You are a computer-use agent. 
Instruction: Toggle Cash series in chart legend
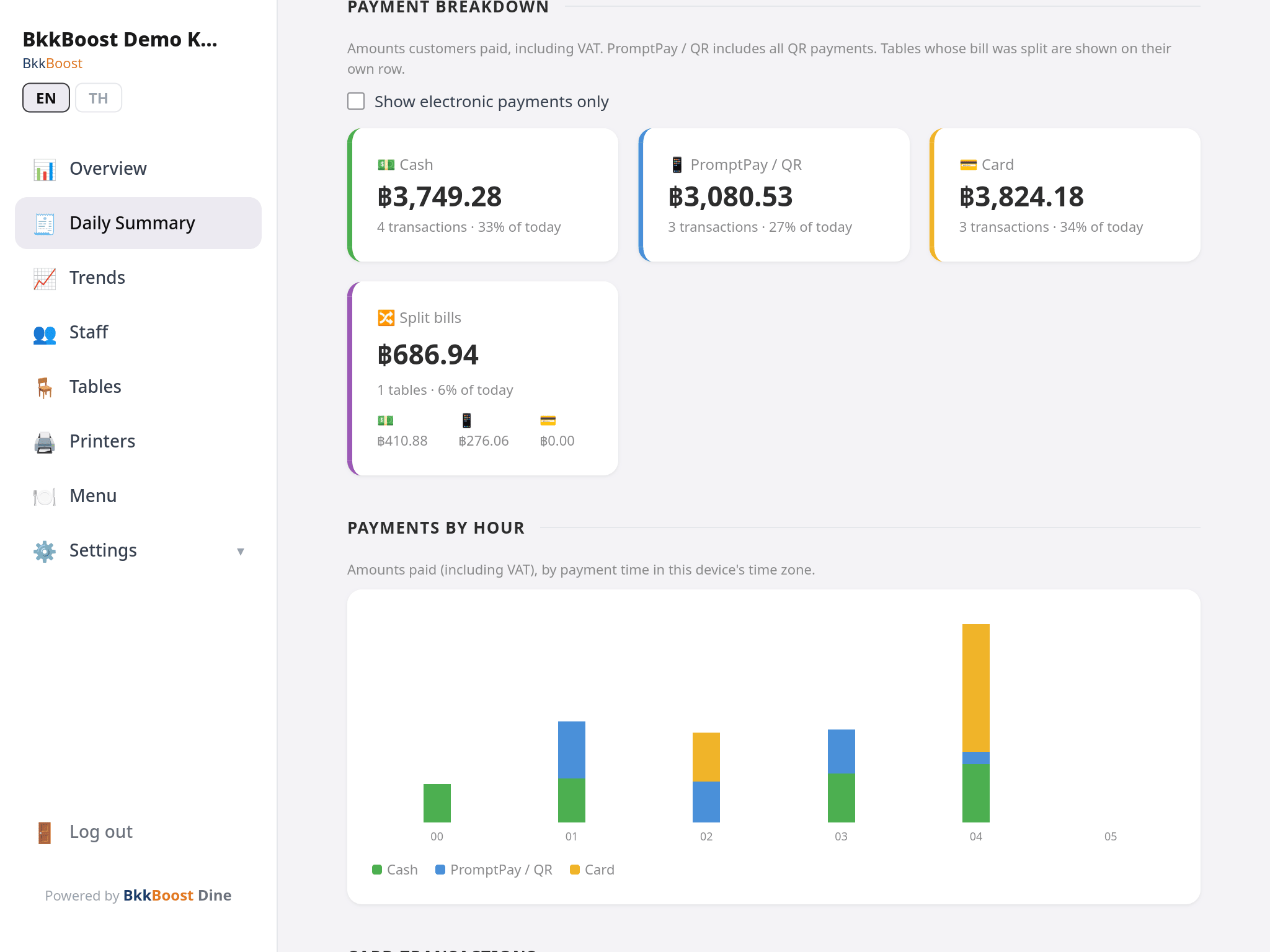[395, 870]
